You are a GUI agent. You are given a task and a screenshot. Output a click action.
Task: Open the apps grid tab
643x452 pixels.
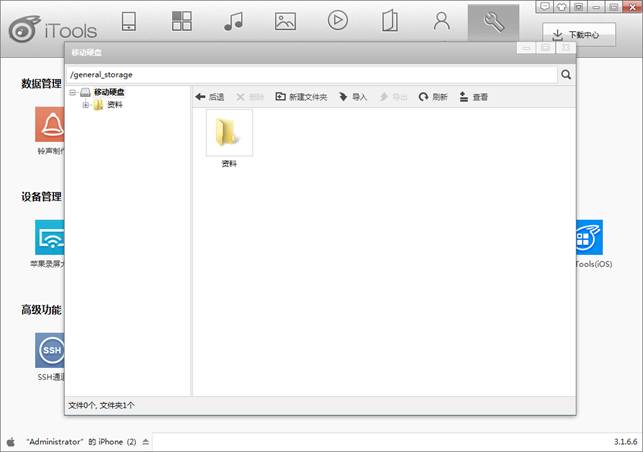(182, 21)
